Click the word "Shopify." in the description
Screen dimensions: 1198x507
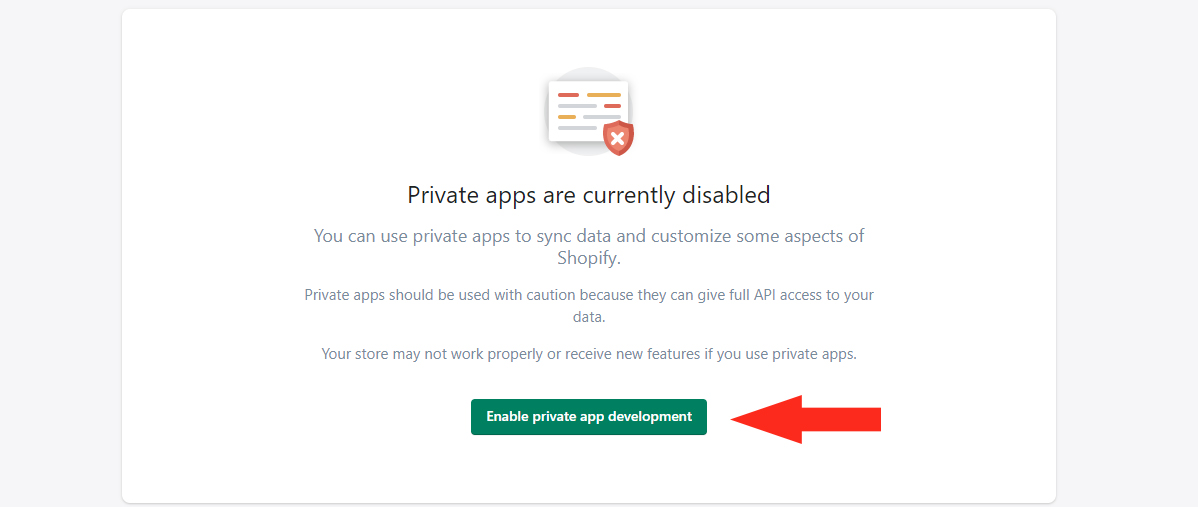pyautogui.click(x=588, y=258)
